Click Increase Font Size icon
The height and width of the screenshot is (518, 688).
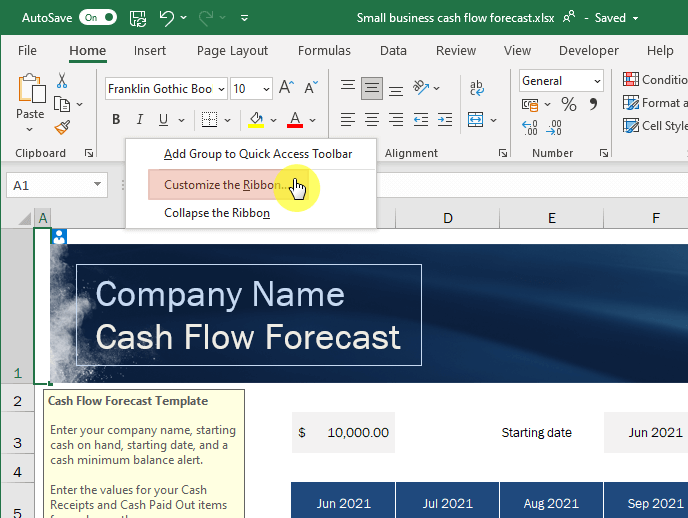286,87
